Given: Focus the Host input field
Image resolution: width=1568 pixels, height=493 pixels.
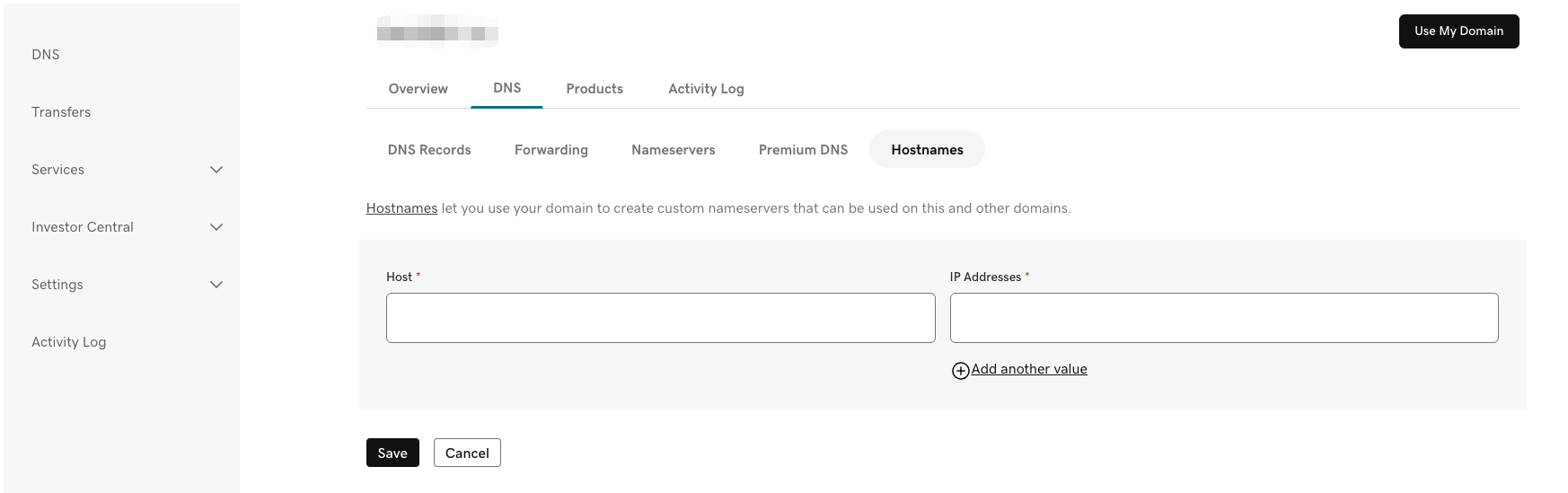Looking at the screenshot, I should tap(660, 318).
